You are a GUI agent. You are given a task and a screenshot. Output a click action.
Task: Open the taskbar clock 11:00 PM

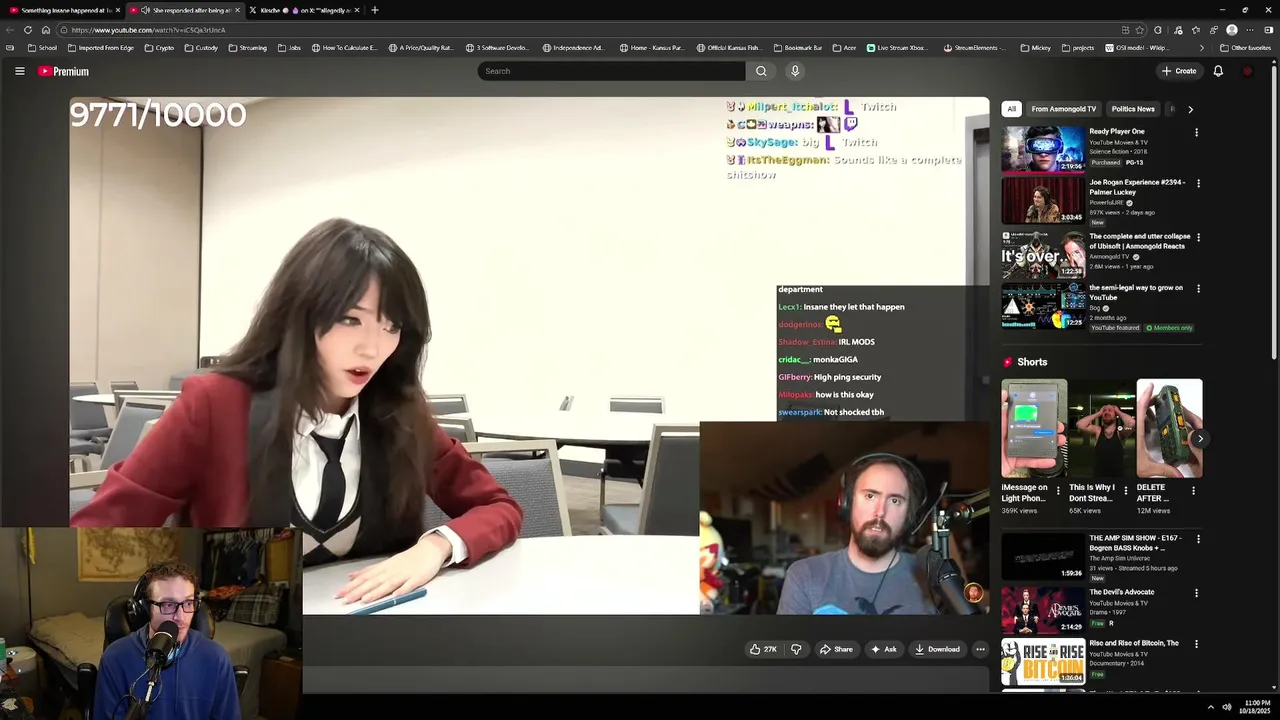tap(1257, 707)
